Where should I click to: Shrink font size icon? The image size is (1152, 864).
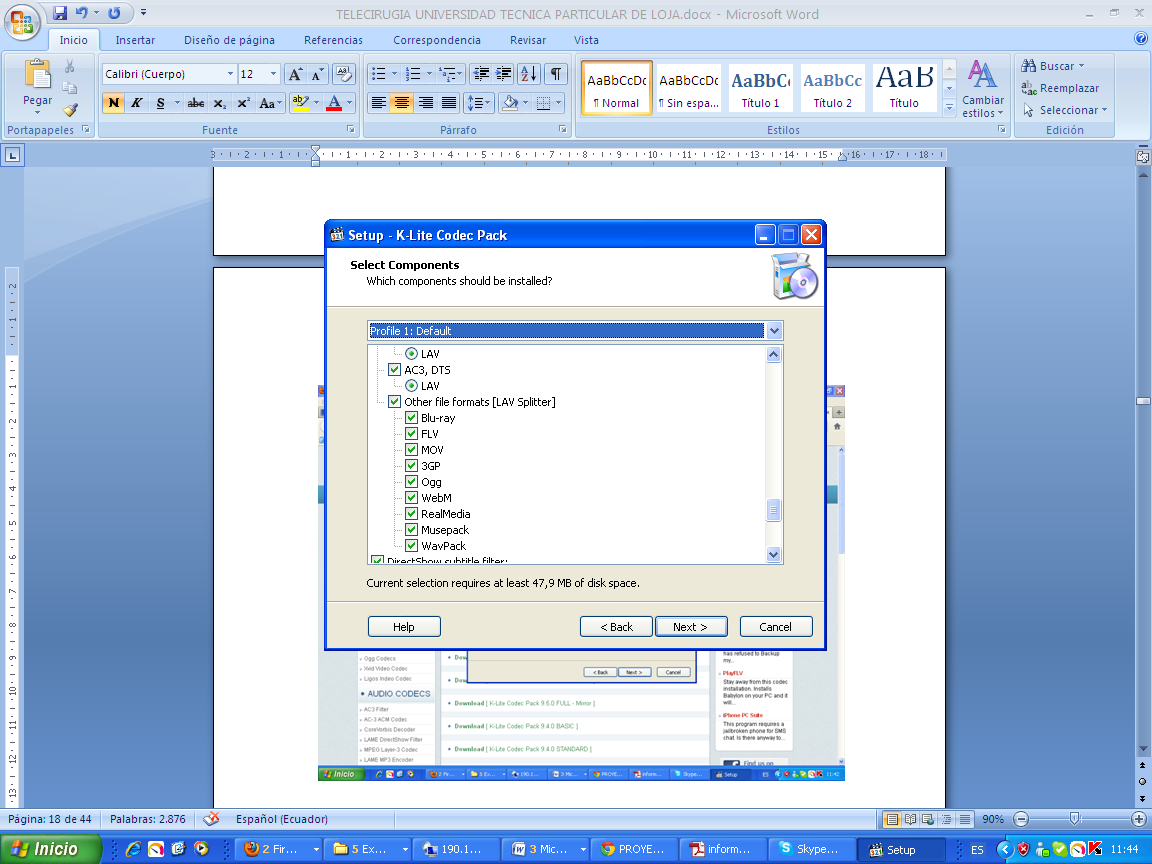click(317, 74)
